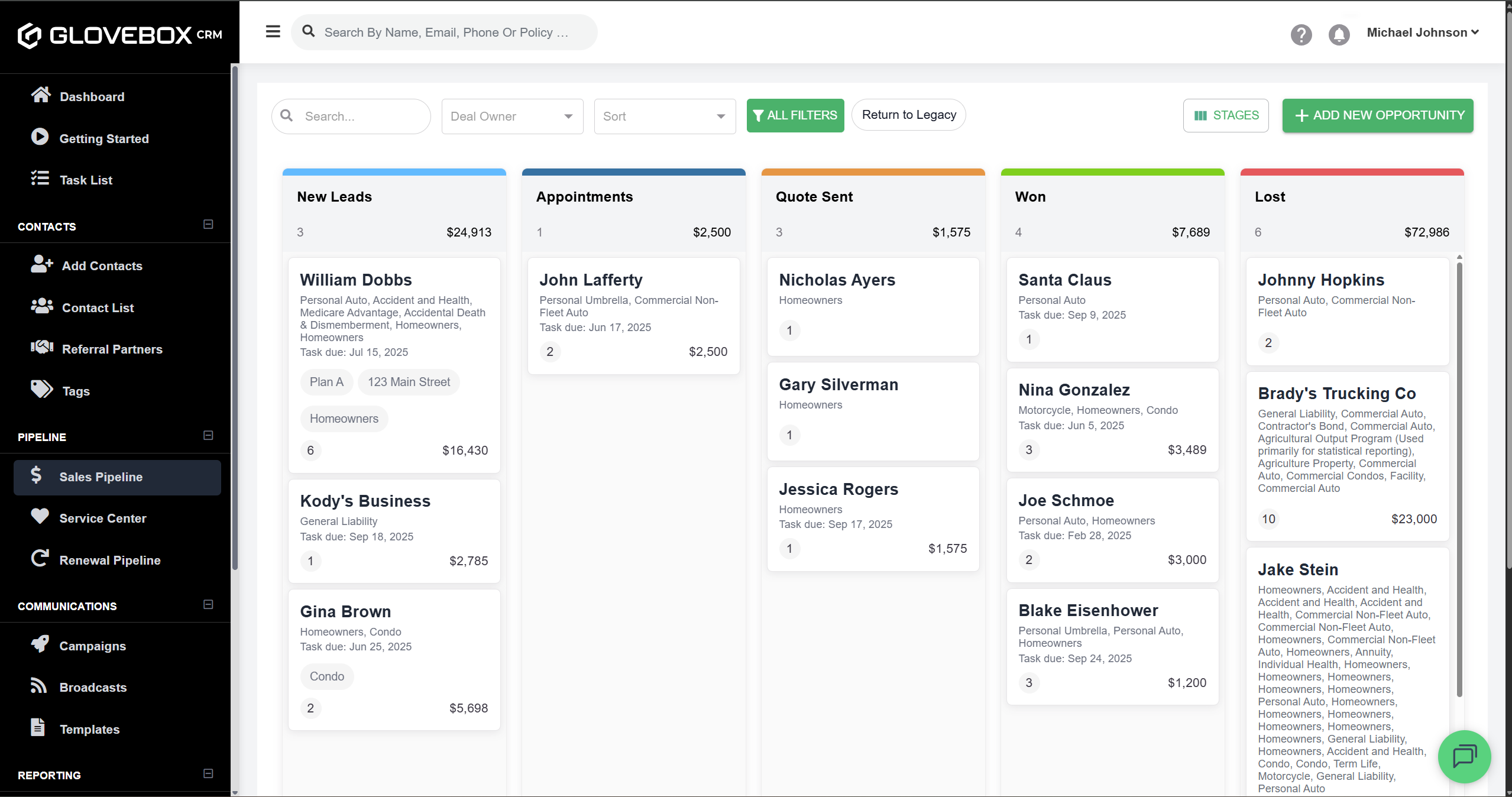Viewport: 1512px width, 797px height.
Task: Open Contact List group icon
Action: 42,306
